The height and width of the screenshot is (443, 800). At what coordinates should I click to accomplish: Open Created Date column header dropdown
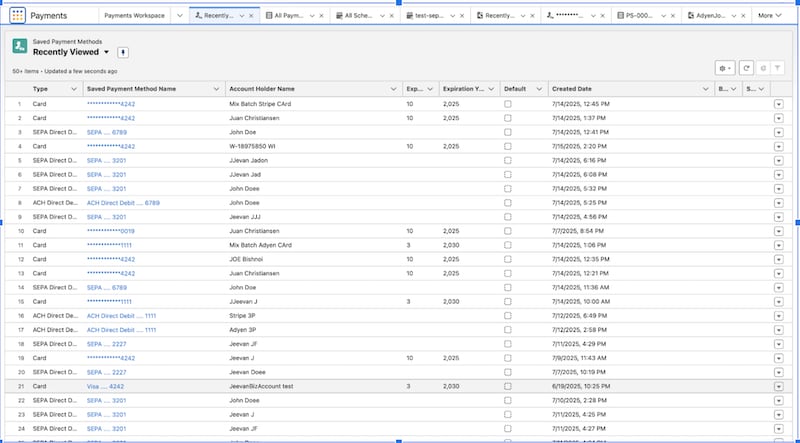click(707, 89)
